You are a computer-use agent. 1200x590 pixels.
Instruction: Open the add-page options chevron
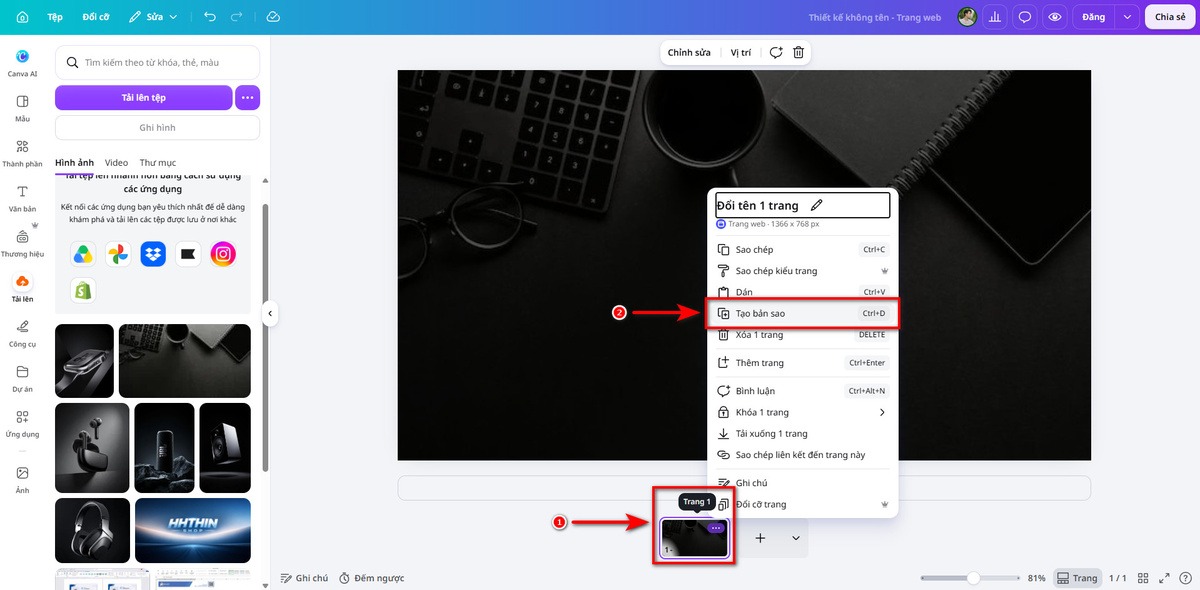point(796,538)
